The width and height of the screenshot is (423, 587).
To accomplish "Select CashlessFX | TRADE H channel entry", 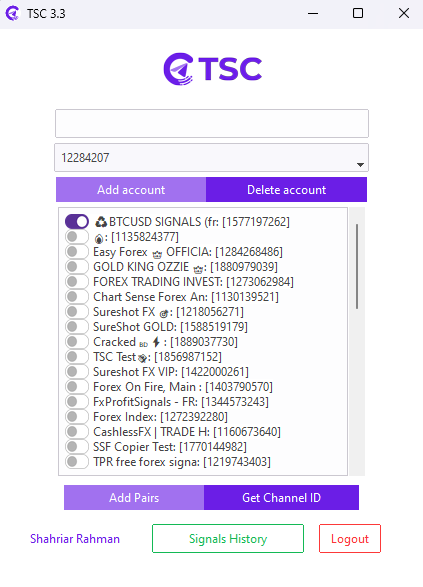I will (187, 432).
